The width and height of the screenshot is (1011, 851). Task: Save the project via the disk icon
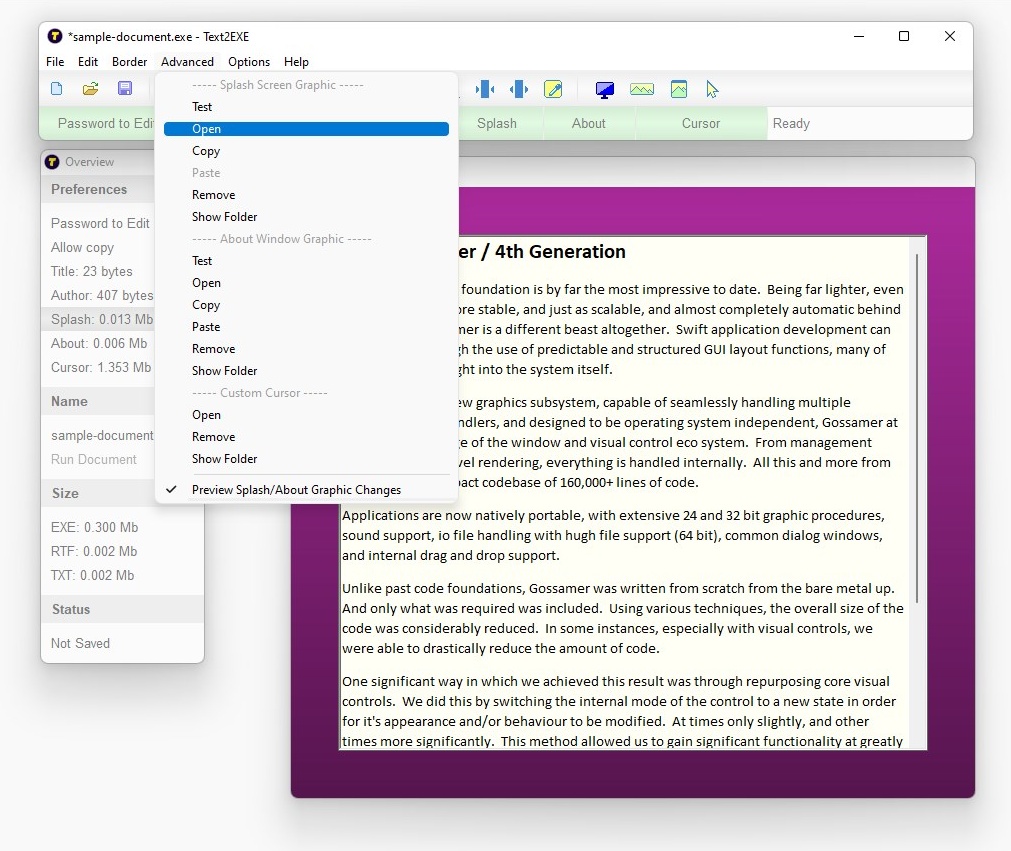(x=124, y=88)
